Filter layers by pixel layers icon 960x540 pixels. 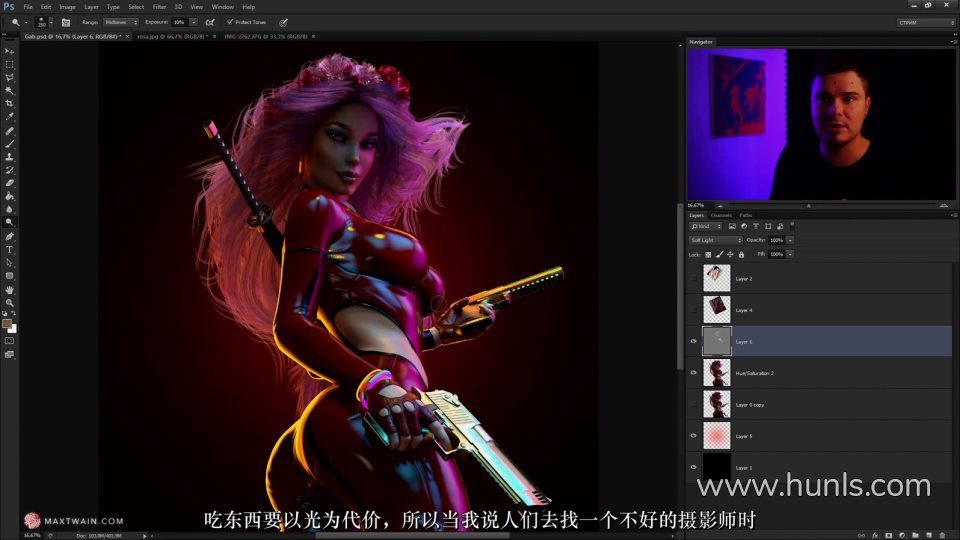click(732, 227)
